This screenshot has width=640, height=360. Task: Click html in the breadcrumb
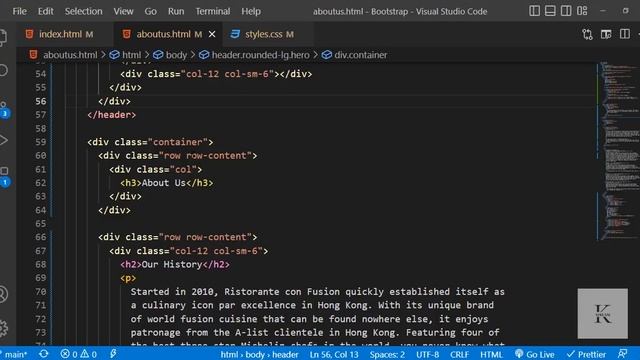click(x=131, y=55)
